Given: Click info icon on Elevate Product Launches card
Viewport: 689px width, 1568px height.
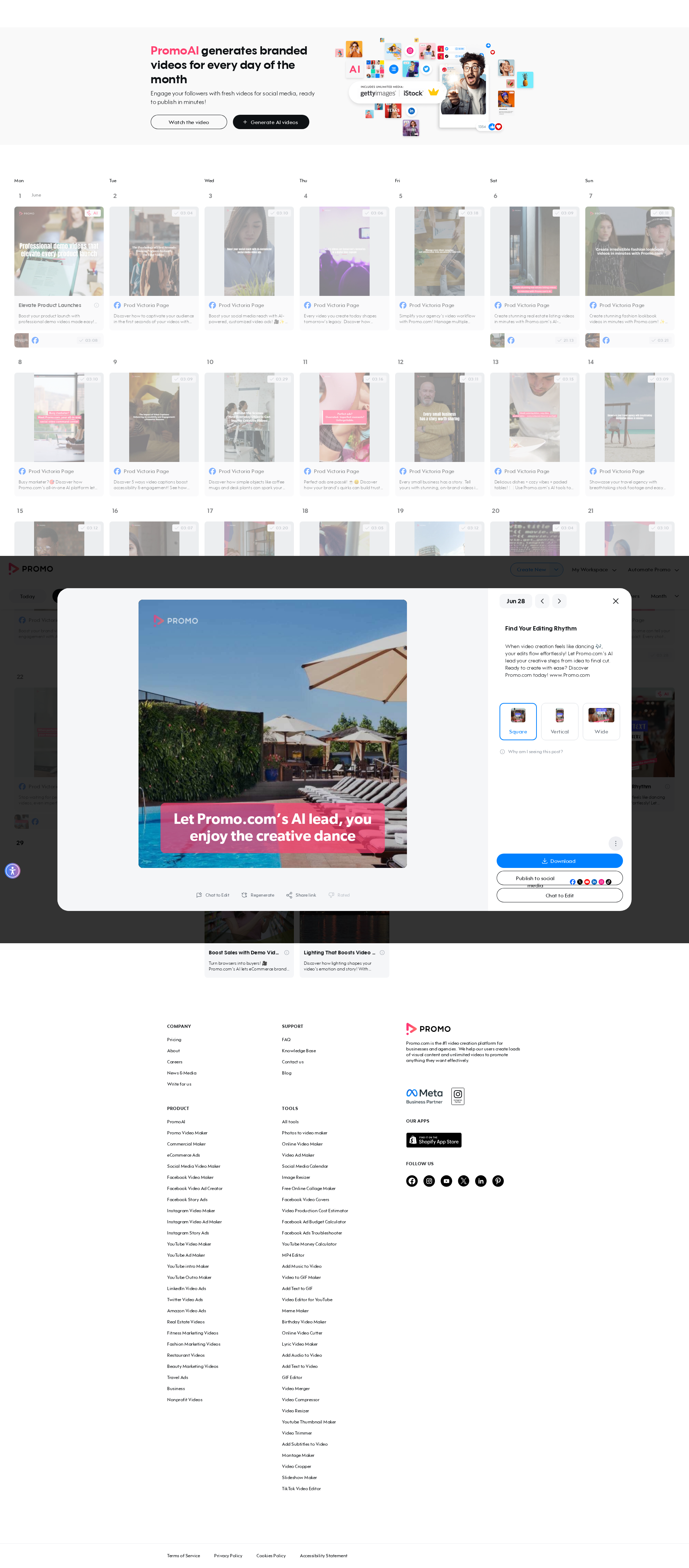Looking at the screenshot, I should point(96,306).
